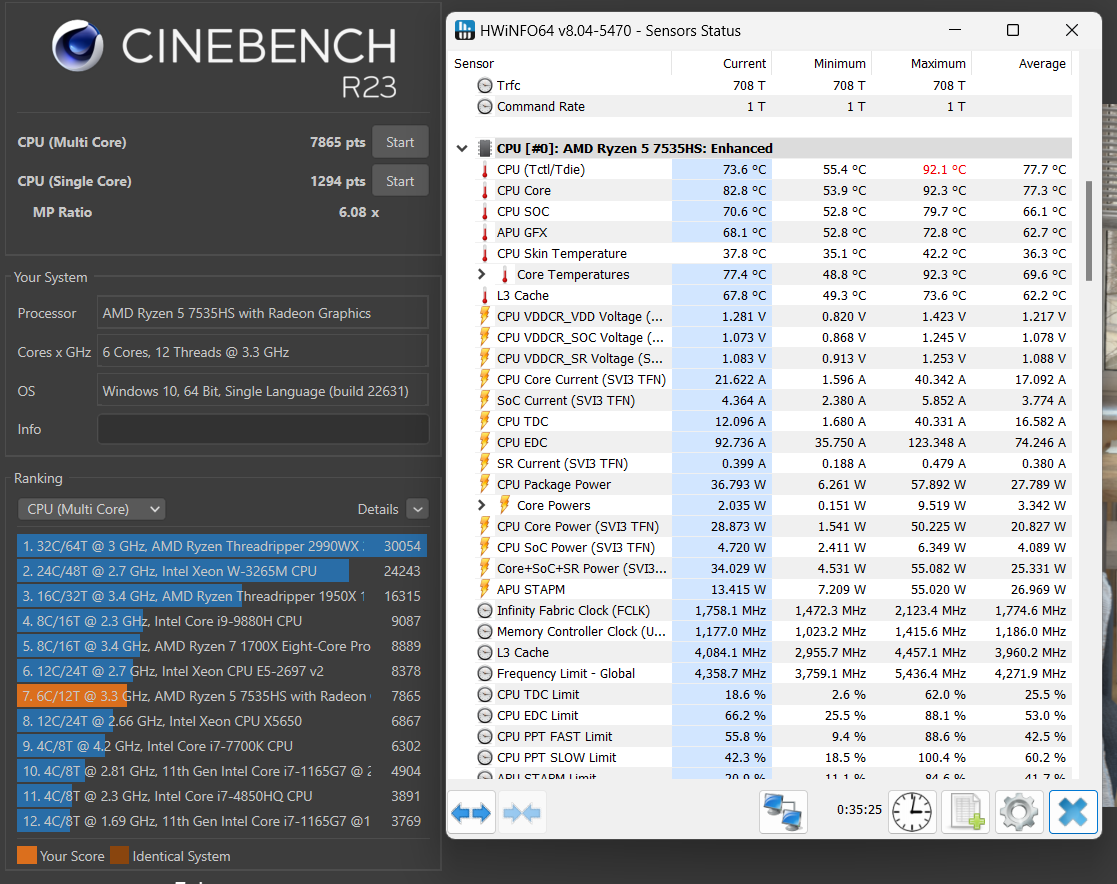Click clock icon beside Command Rate
The width and height of the screenshot is (1117, 884).
tap(485, 107)
